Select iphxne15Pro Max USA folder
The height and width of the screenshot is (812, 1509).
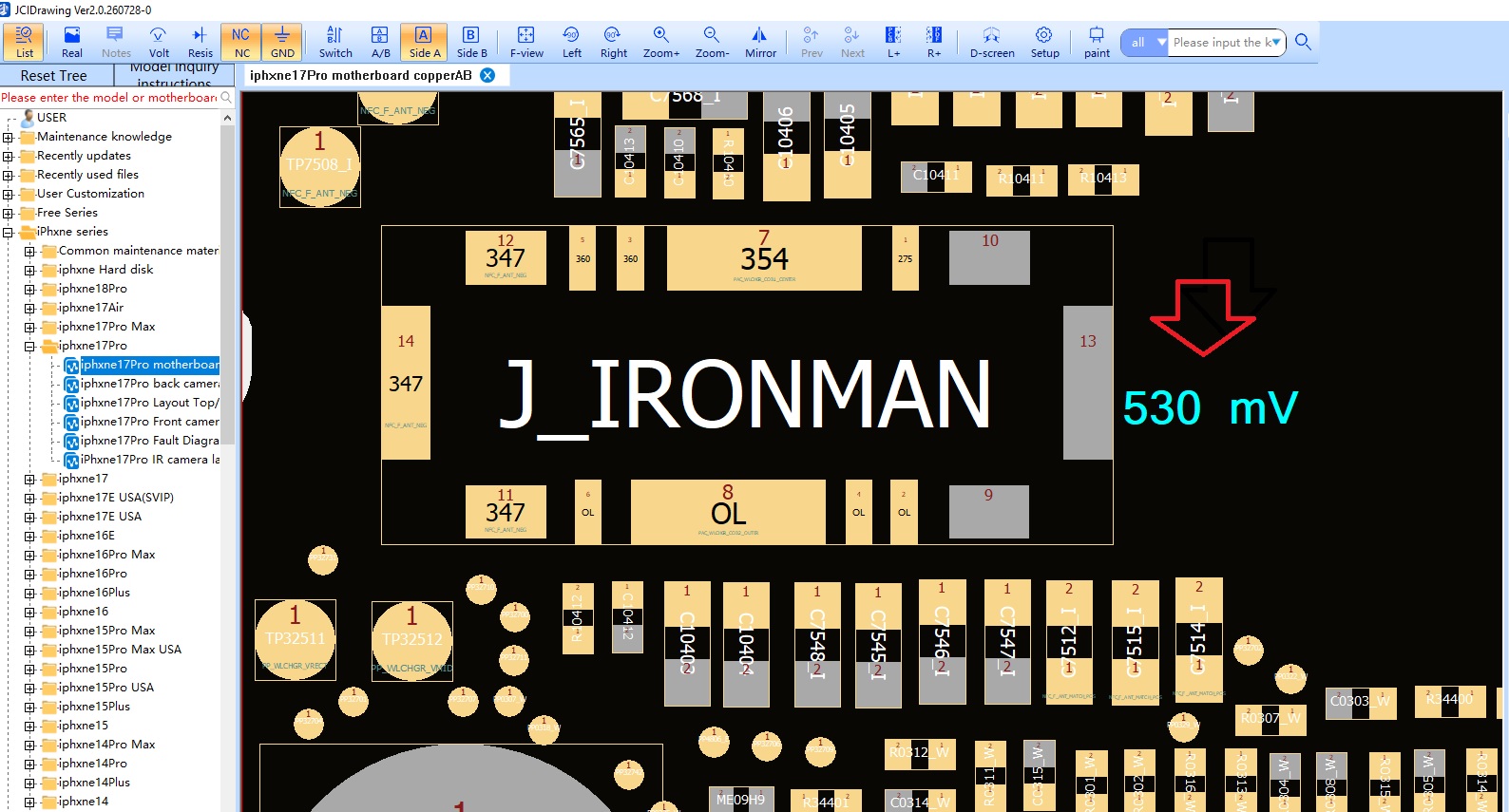pos(111,650)
